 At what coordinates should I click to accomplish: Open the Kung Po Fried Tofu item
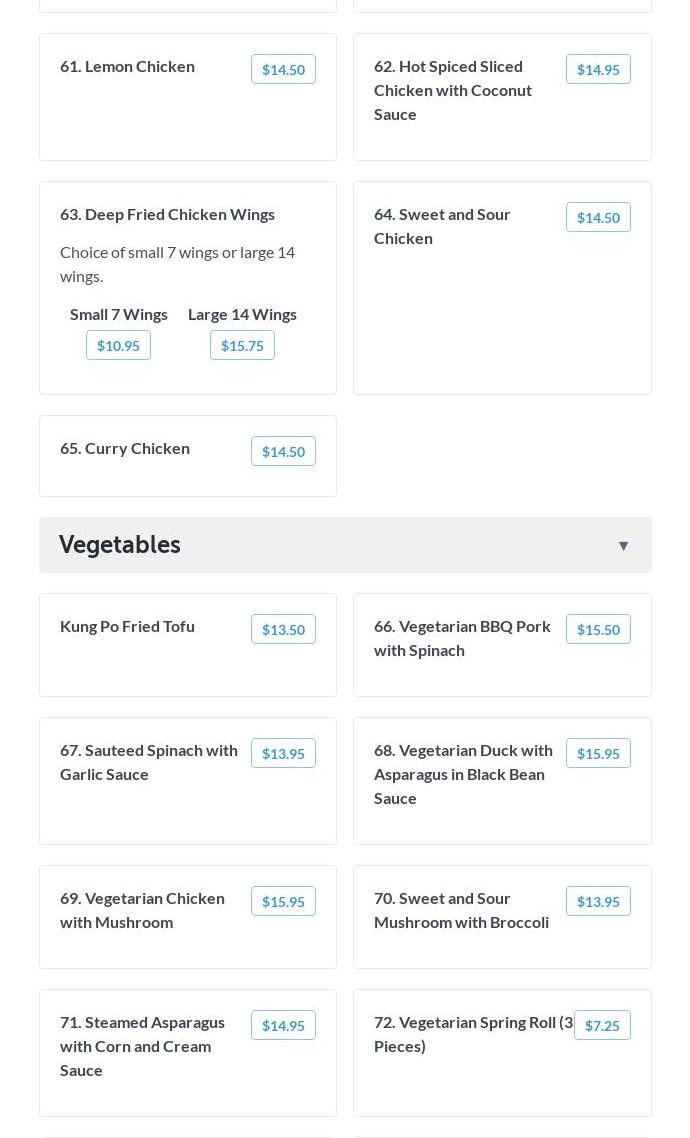click(x=127, y=626)
